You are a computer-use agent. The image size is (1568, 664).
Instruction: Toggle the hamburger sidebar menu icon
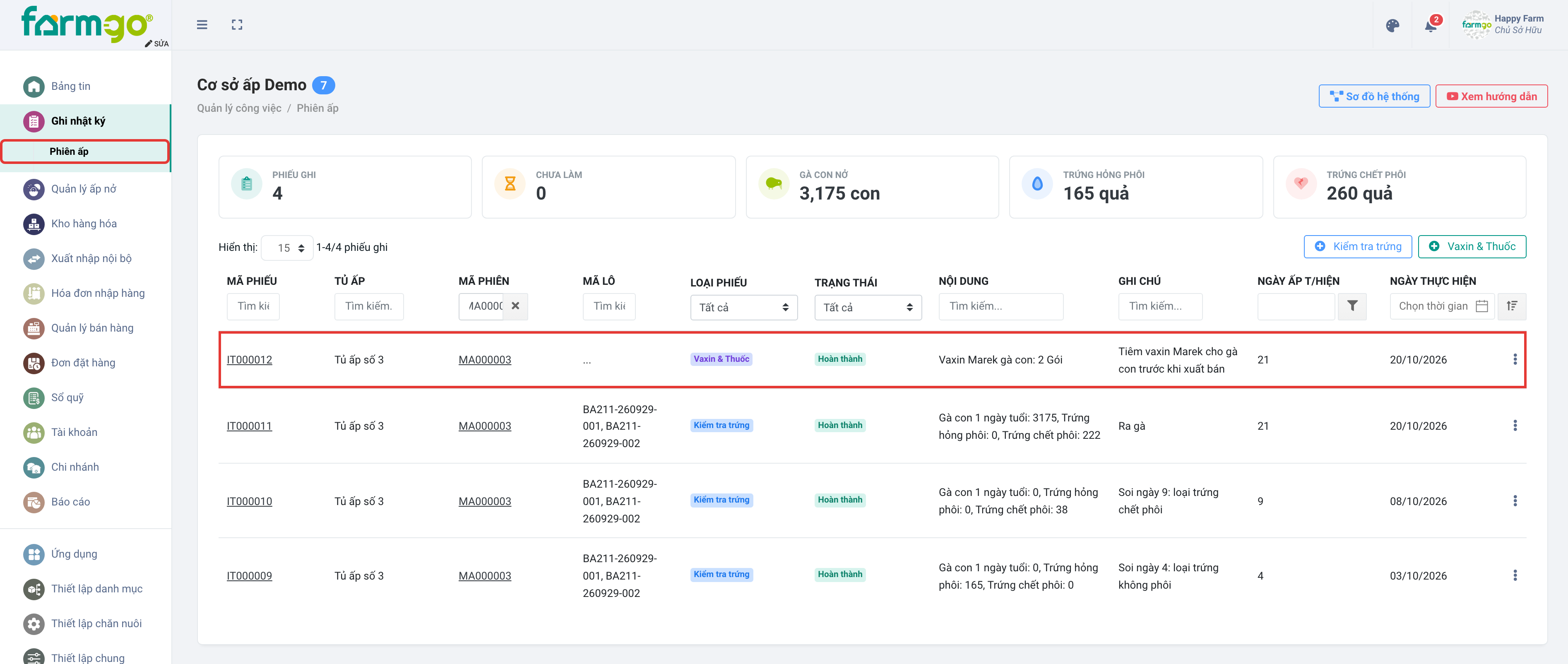(x=202, y=25)
